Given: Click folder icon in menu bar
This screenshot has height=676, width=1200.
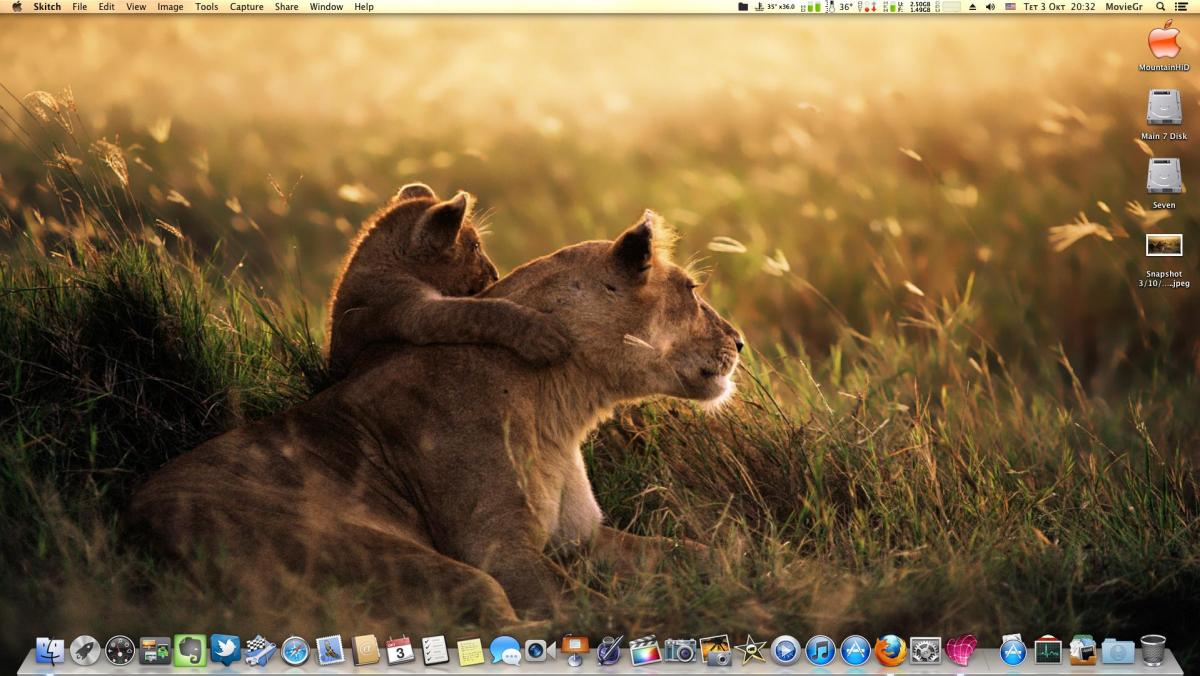Looking at the screenshot, I should (x=743, y=6).
